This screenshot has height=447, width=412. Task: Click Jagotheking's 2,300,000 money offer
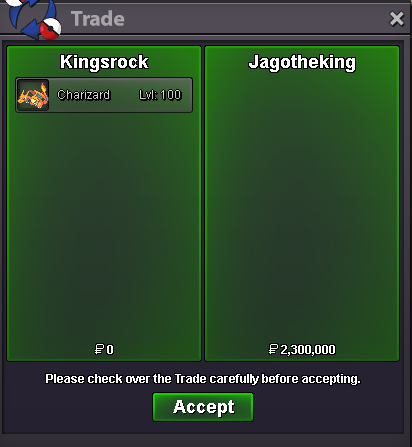[308, 350]
